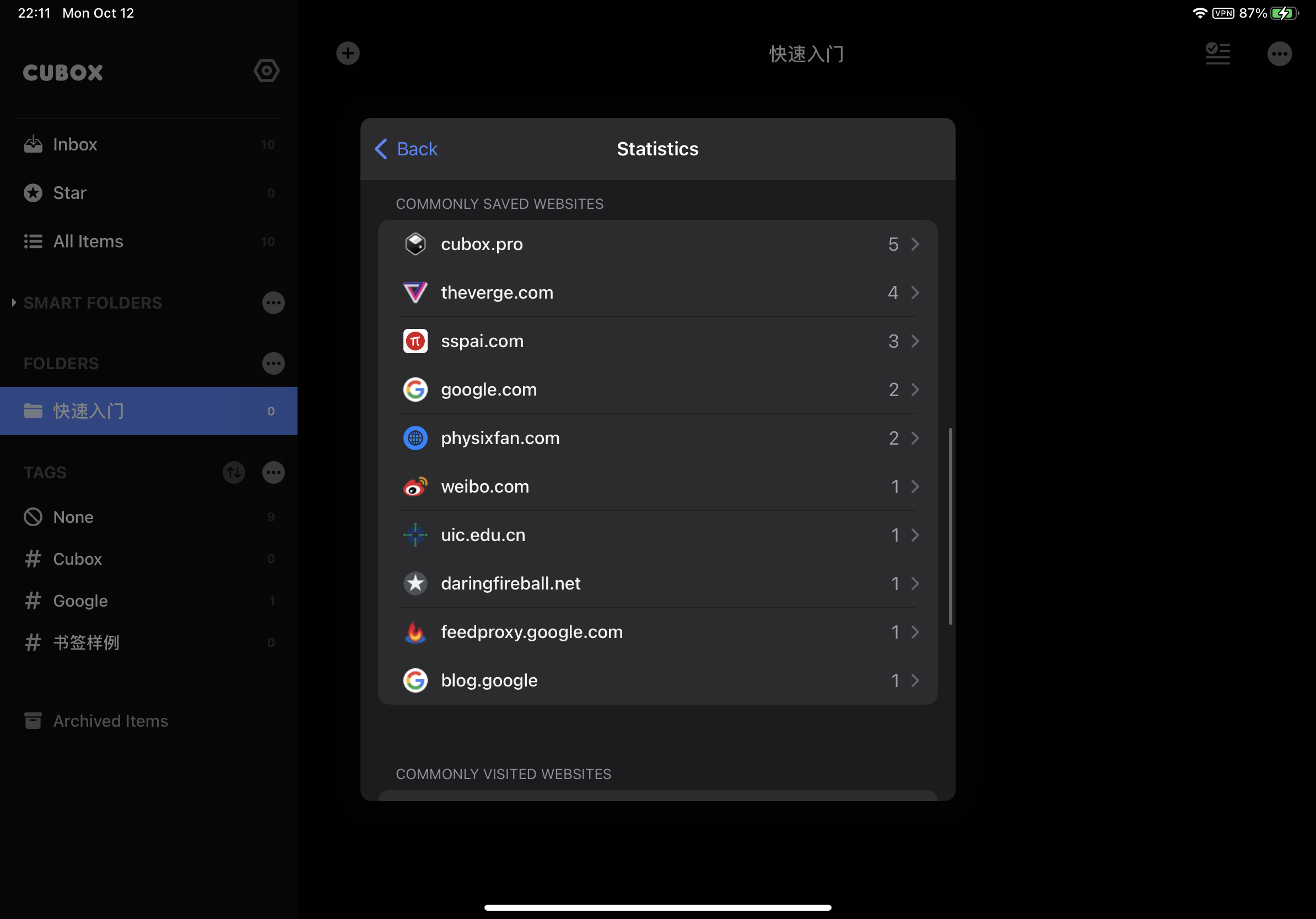Click the cubox.pro cube favicon
The width and height of the screenshot is (1316, 919).
coord(416,244)
